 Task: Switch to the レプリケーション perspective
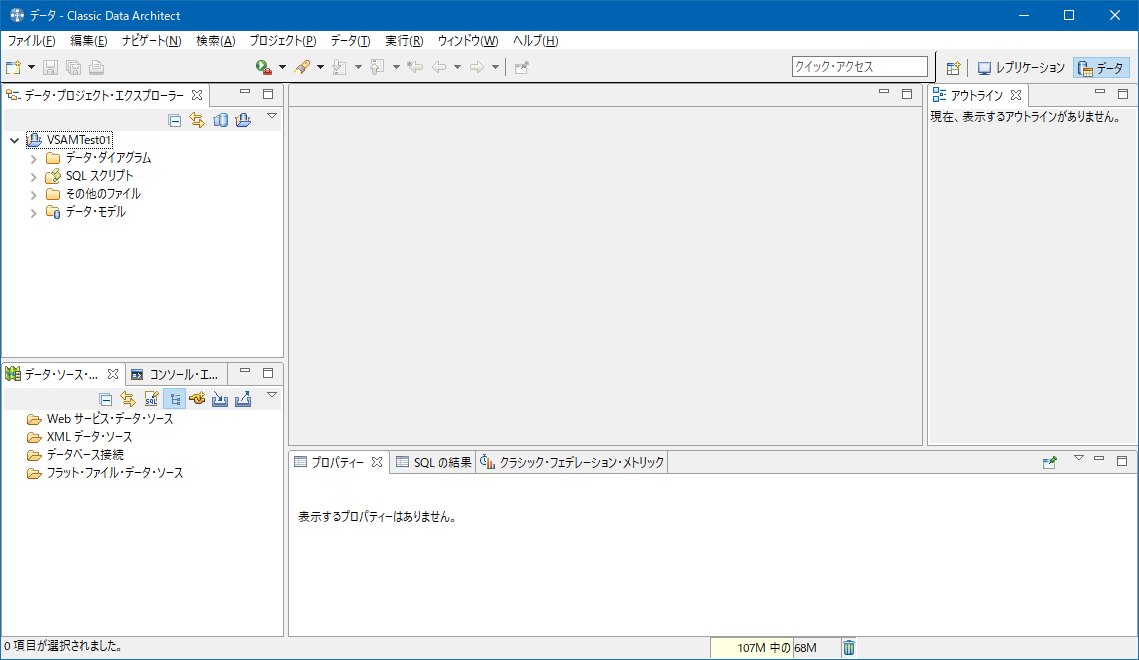pos(1021,68)
